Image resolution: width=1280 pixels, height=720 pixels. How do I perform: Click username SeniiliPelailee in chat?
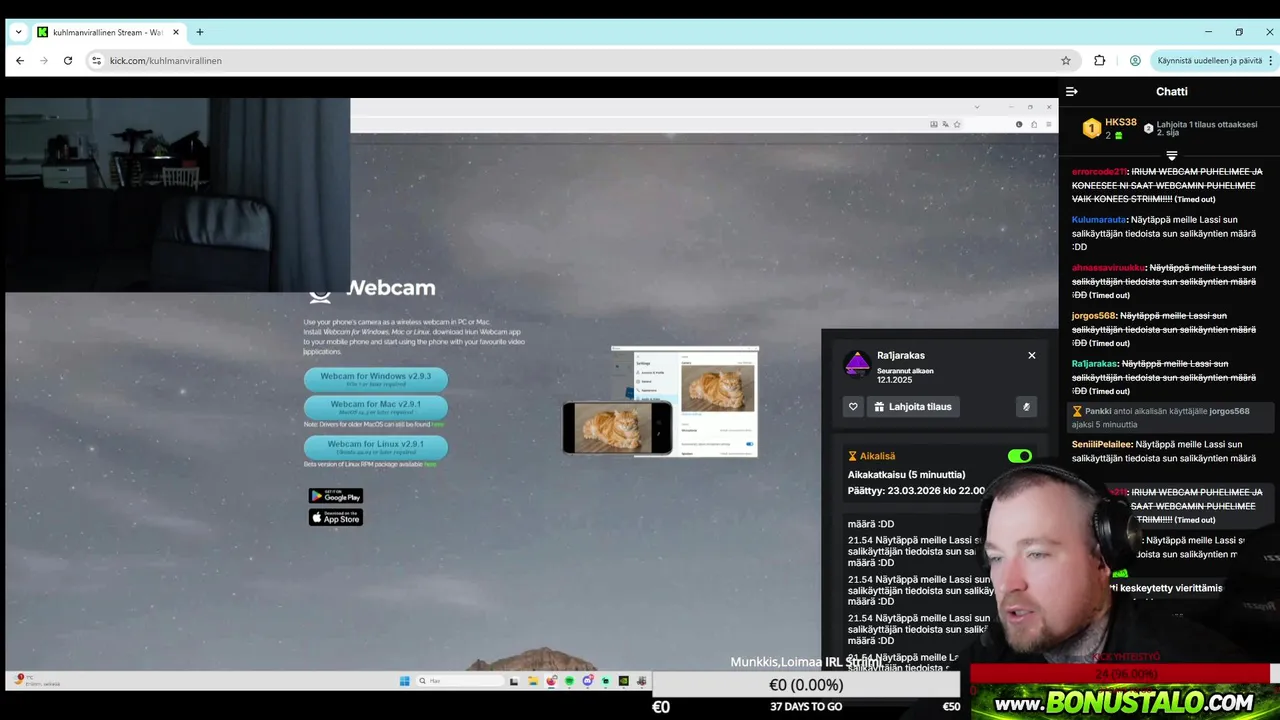click(1102, 445)
